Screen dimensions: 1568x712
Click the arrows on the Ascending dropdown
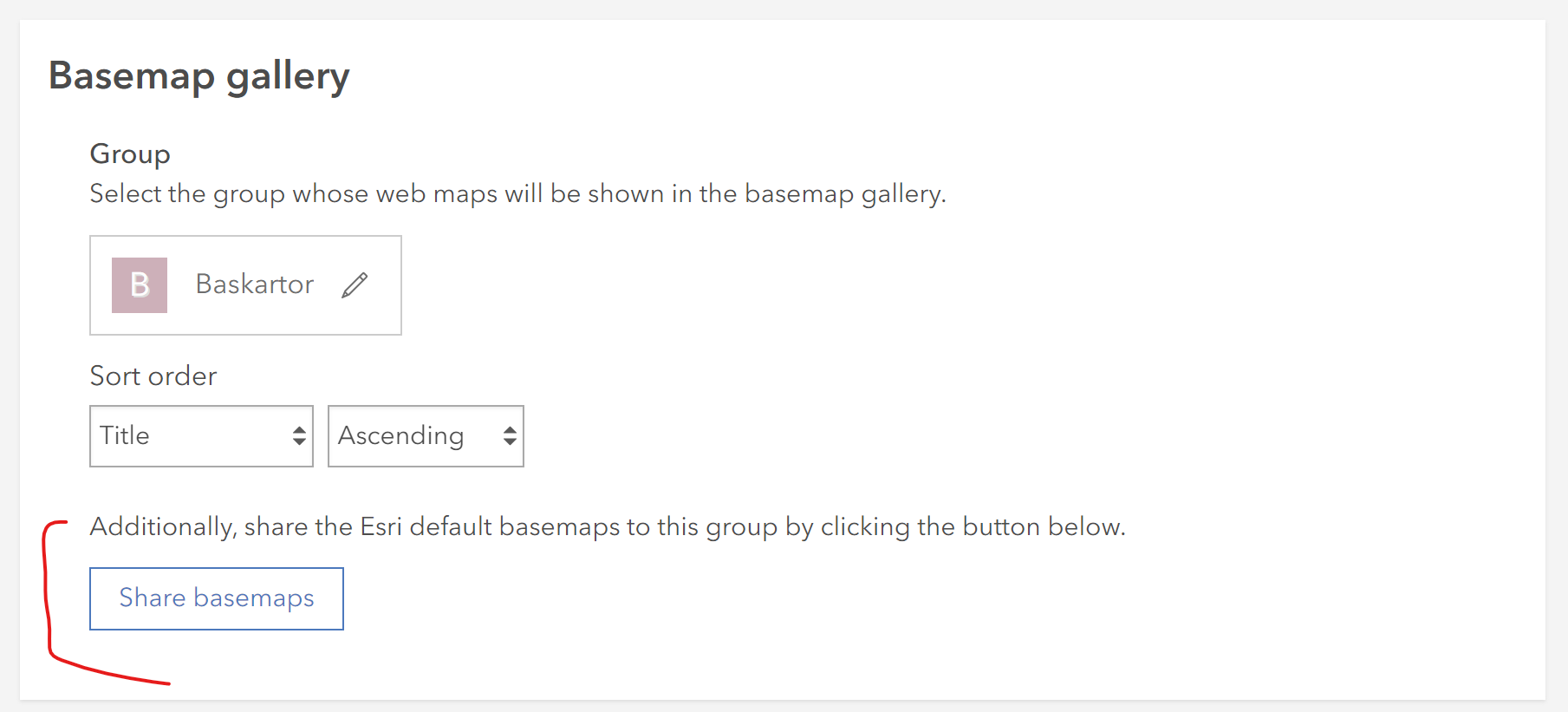[x=510, y=436]
